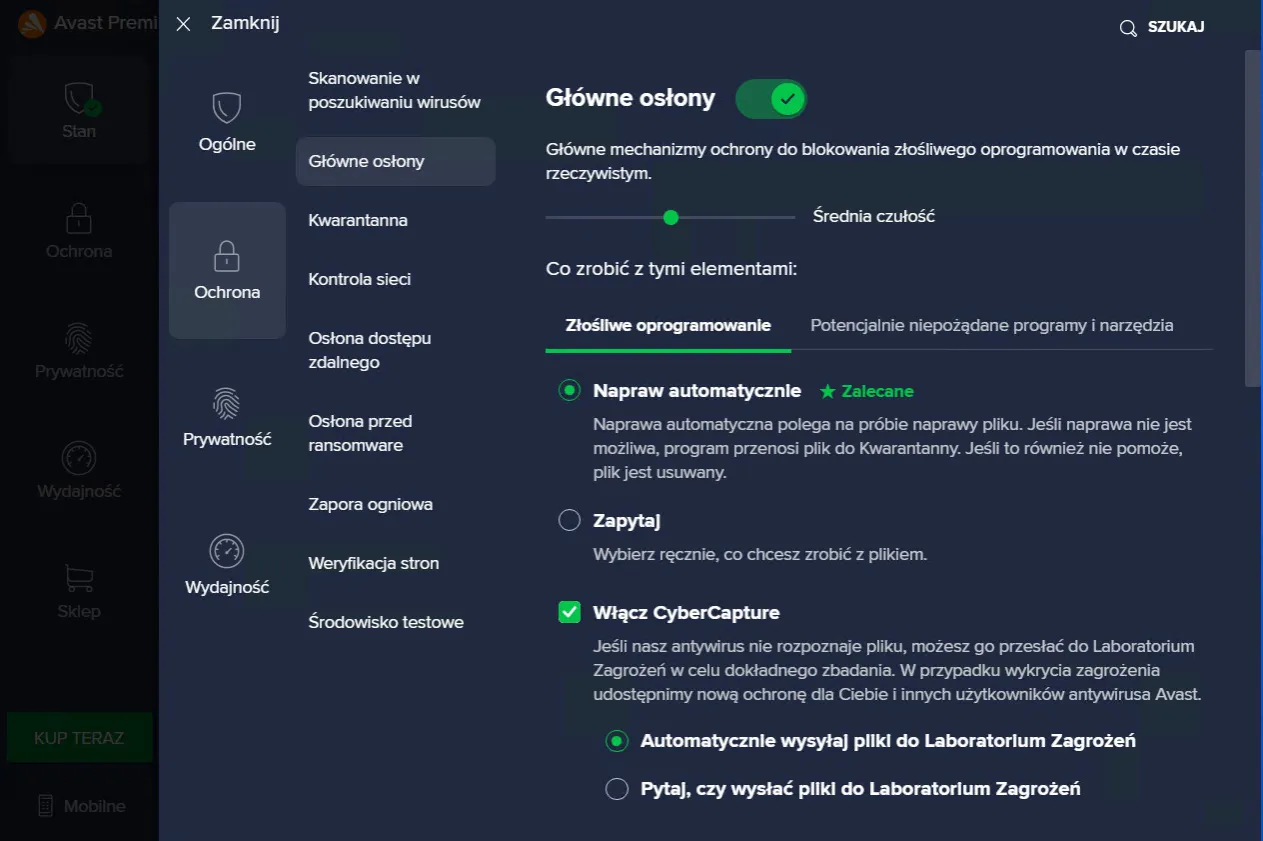Click the KUP TERAZ button
Viewport: 1263px width, 841px height.
click(x=79, y=737)
